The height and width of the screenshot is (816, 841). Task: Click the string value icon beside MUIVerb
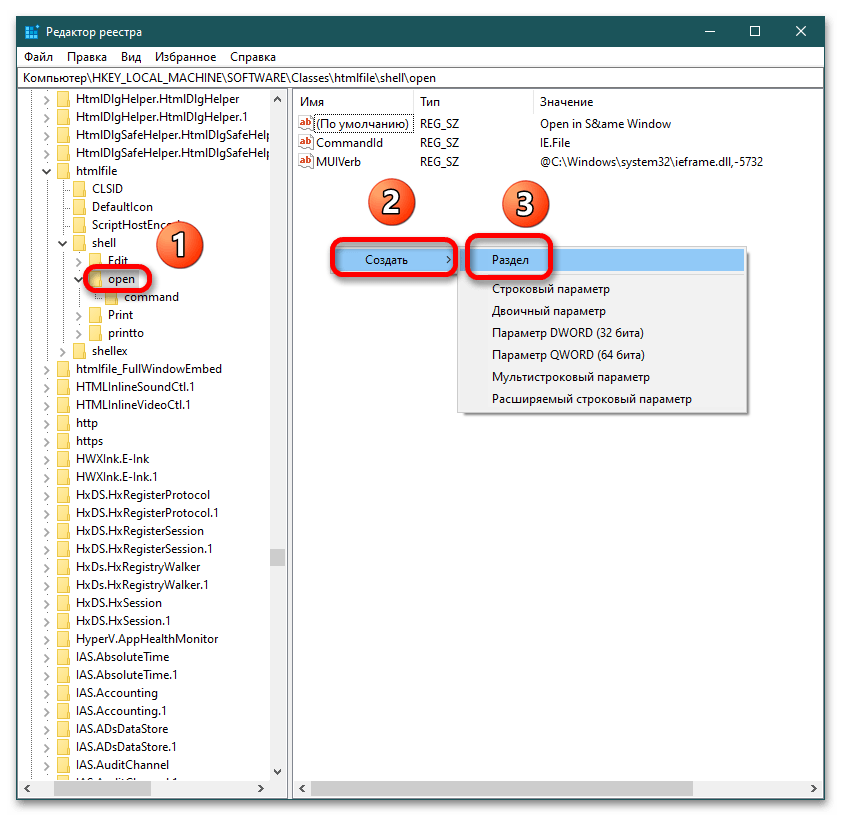click(x=306, y=161)
